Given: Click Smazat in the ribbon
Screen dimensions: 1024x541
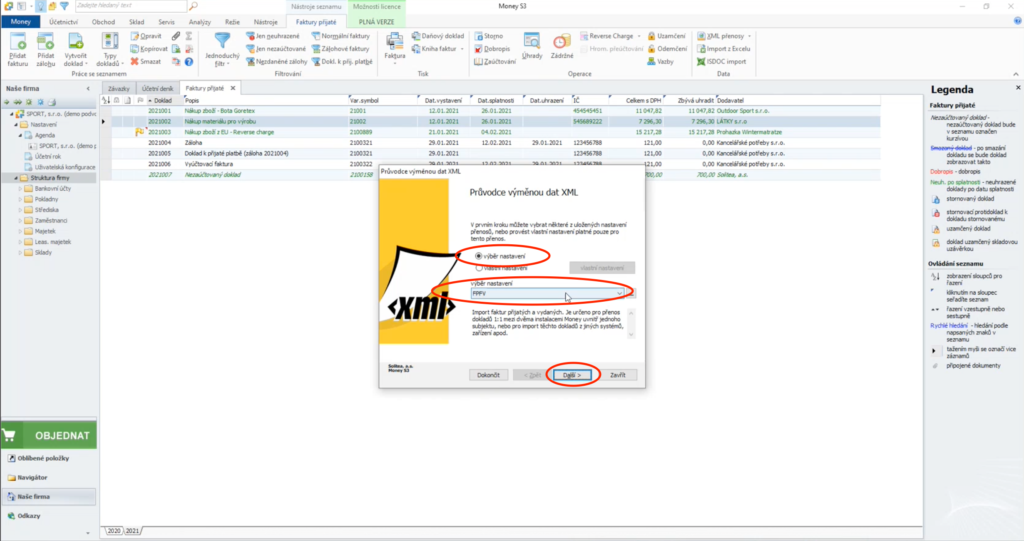Looking at the screenshot, I should pos(146,61).
